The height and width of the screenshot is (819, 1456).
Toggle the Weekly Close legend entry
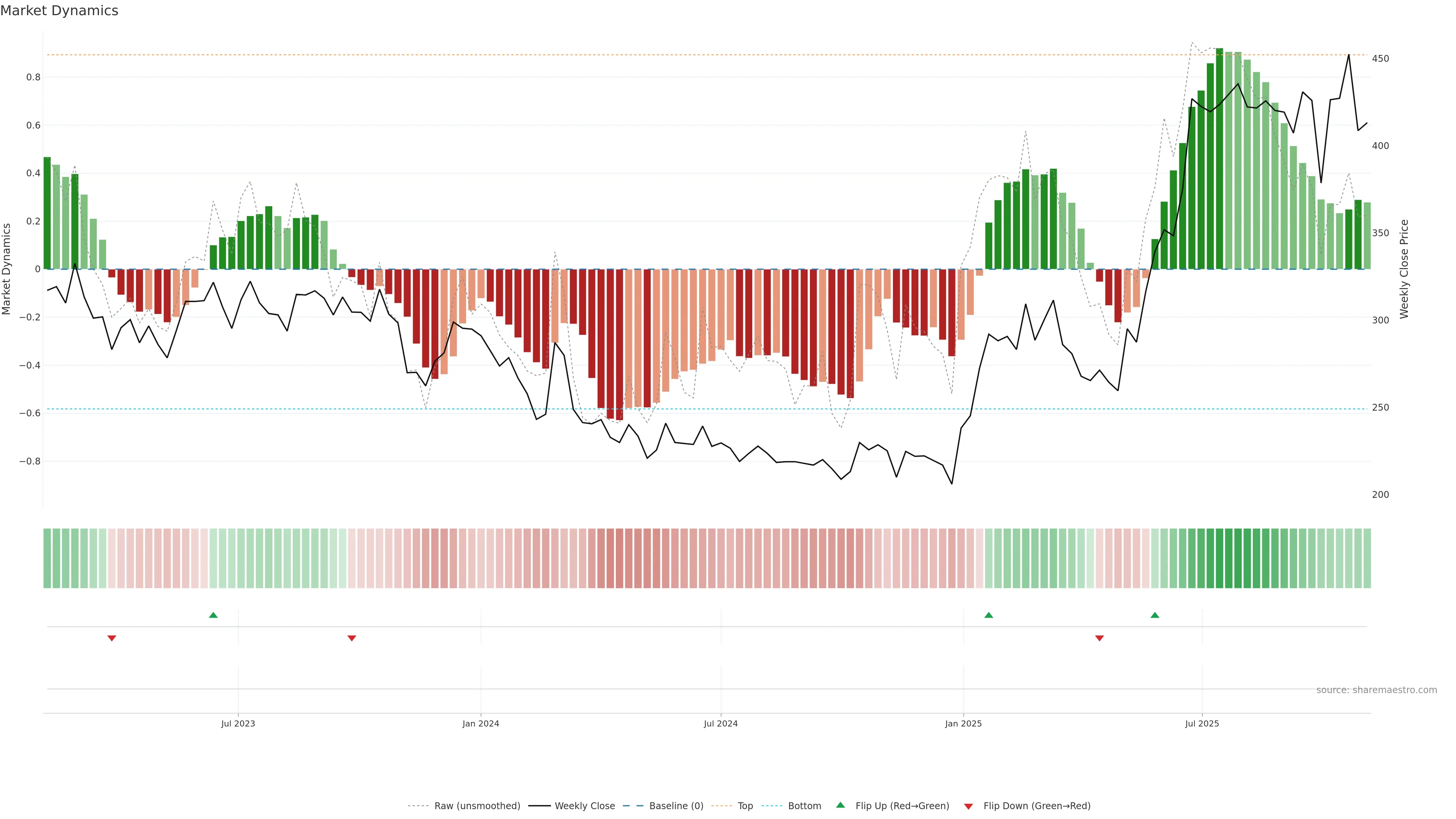pyautogui.click(x=584, y=806)
